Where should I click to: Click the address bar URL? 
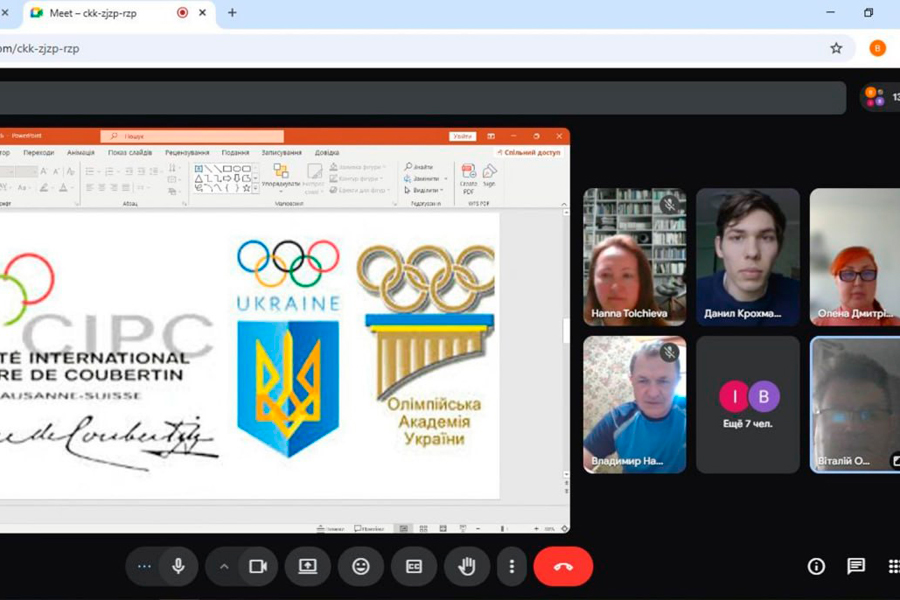tap(40, 48)
